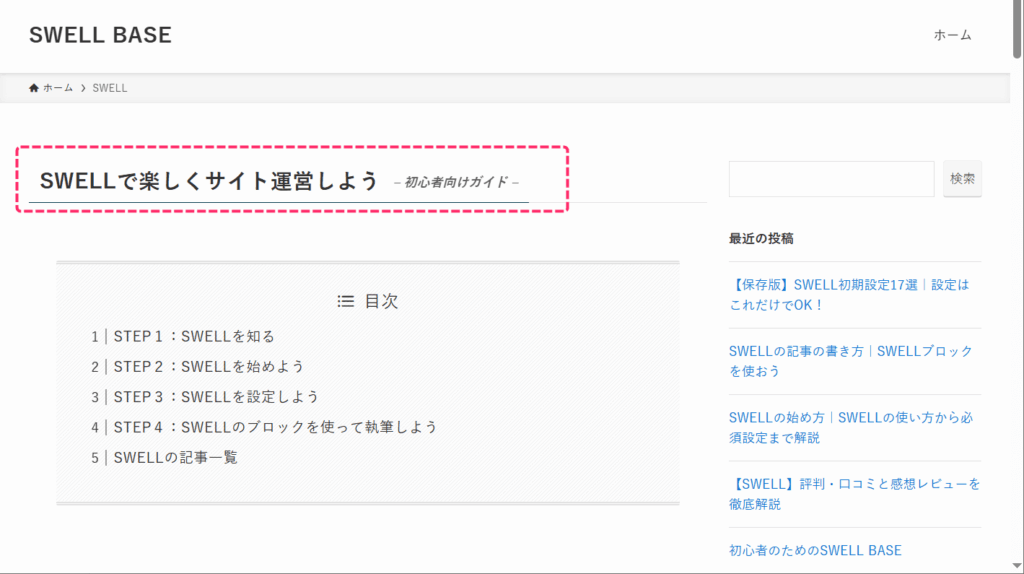The height and width of the screenshot is (574, 1024).
Task: Click the breadcrumb chevron separator
Action: pyautogui.click(x=83, y=88)
